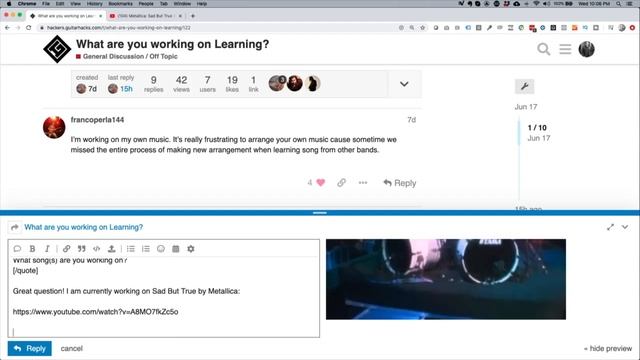Image resolution: width=640 pixels, height=360 pixels.
Task: Click the site logo diamond icon
Action: click(57, 49)
